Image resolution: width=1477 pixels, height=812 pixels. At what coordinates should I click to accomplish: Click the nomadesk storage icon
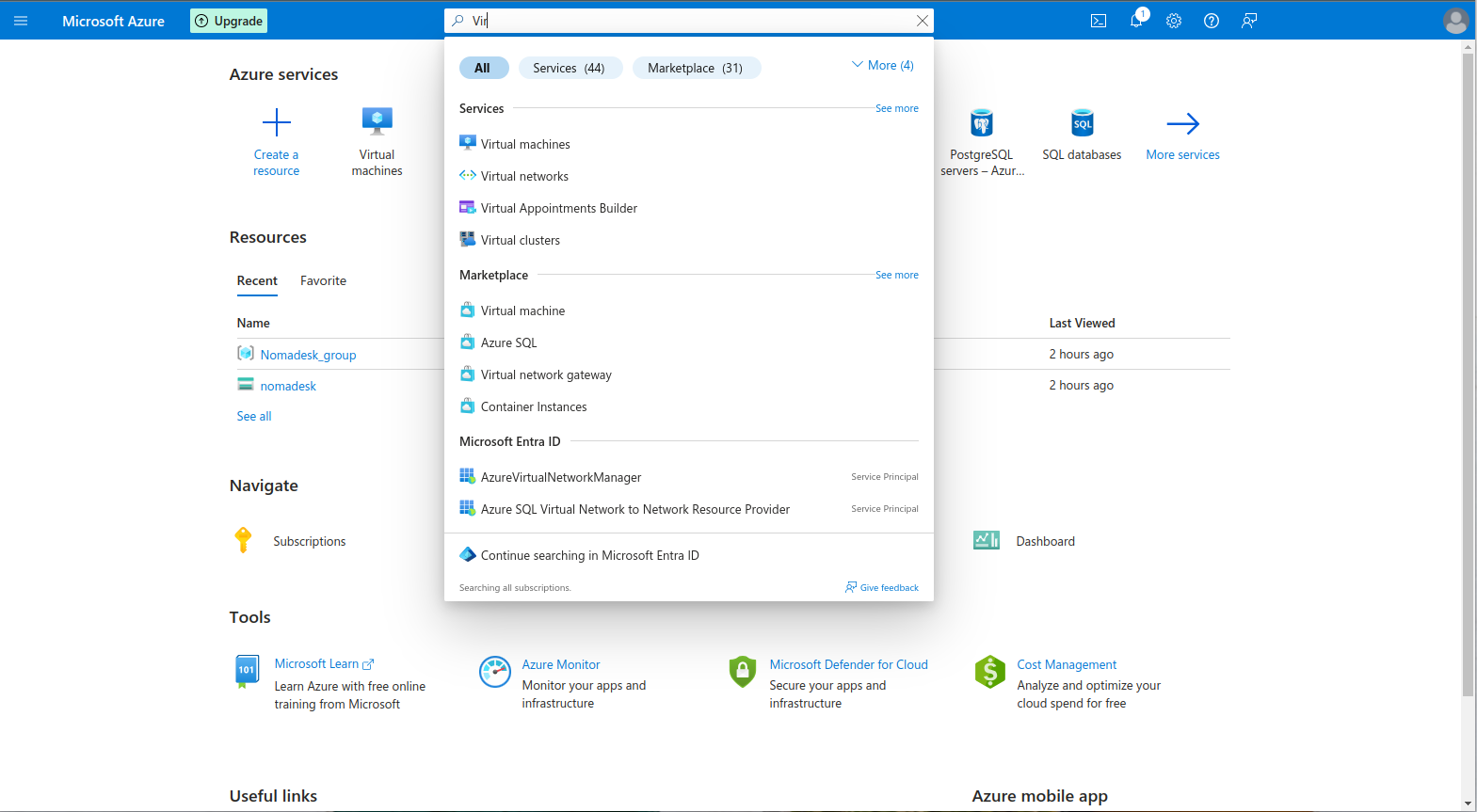(x=246, y=384)
